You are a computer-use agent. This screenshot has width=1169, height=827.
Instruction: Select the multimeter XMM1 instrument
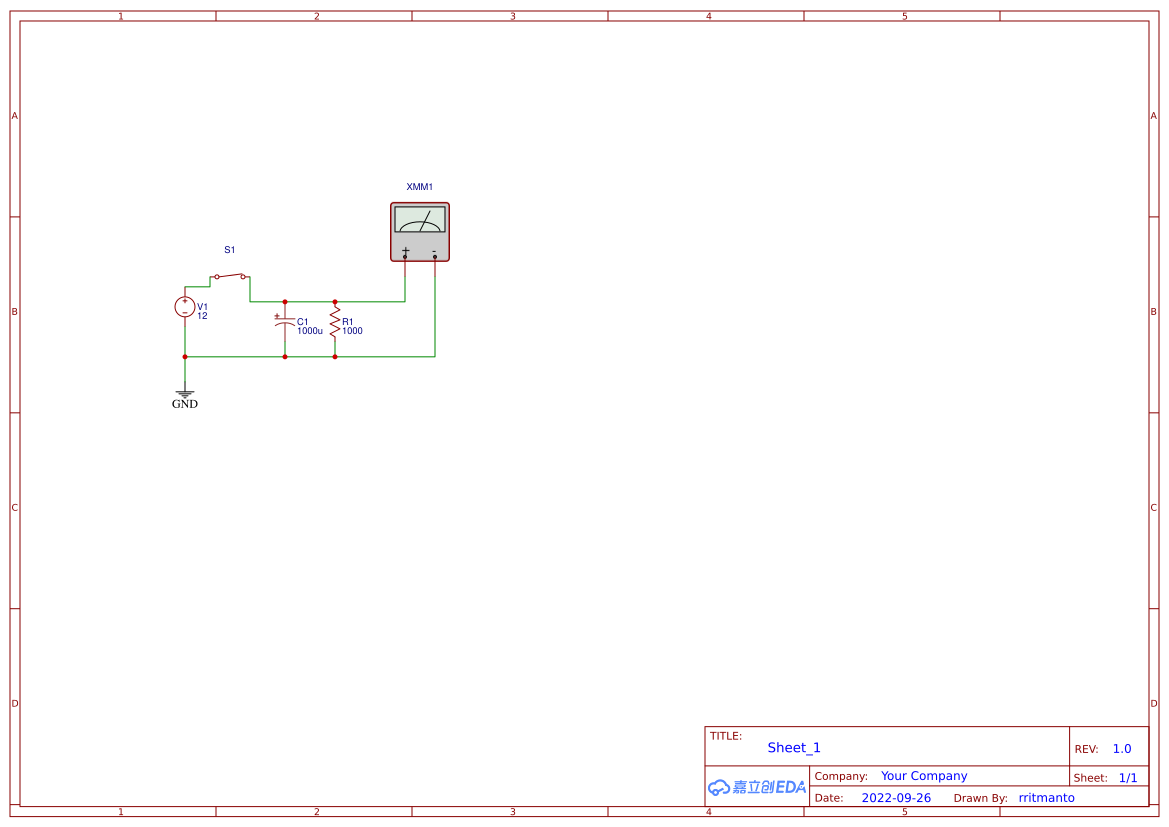[x=420, y=231]
